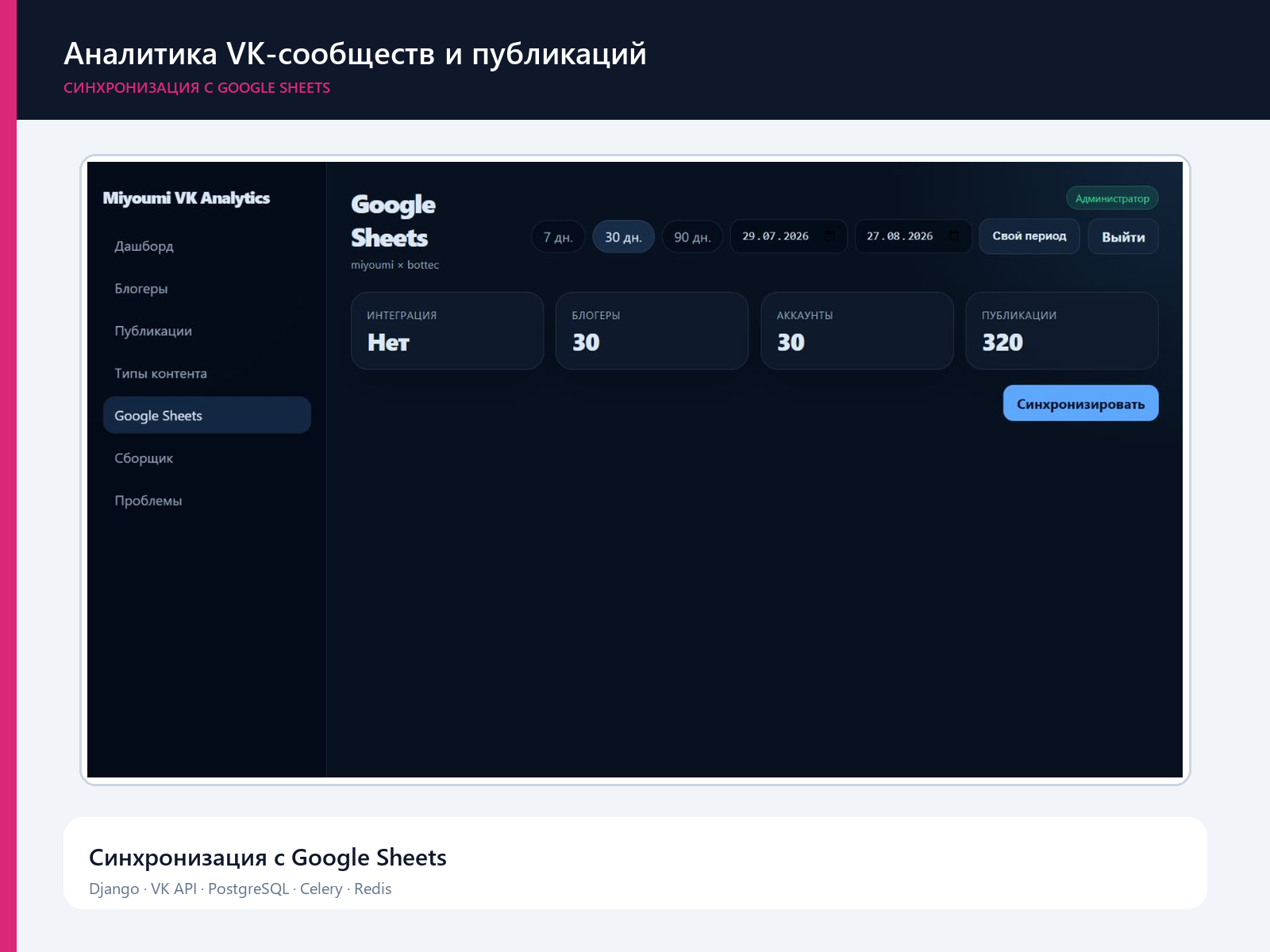The height and width of the screenshot is (952, 1270).
Task: Click the large Google Sheets page heading
Action: click(393, 221)
